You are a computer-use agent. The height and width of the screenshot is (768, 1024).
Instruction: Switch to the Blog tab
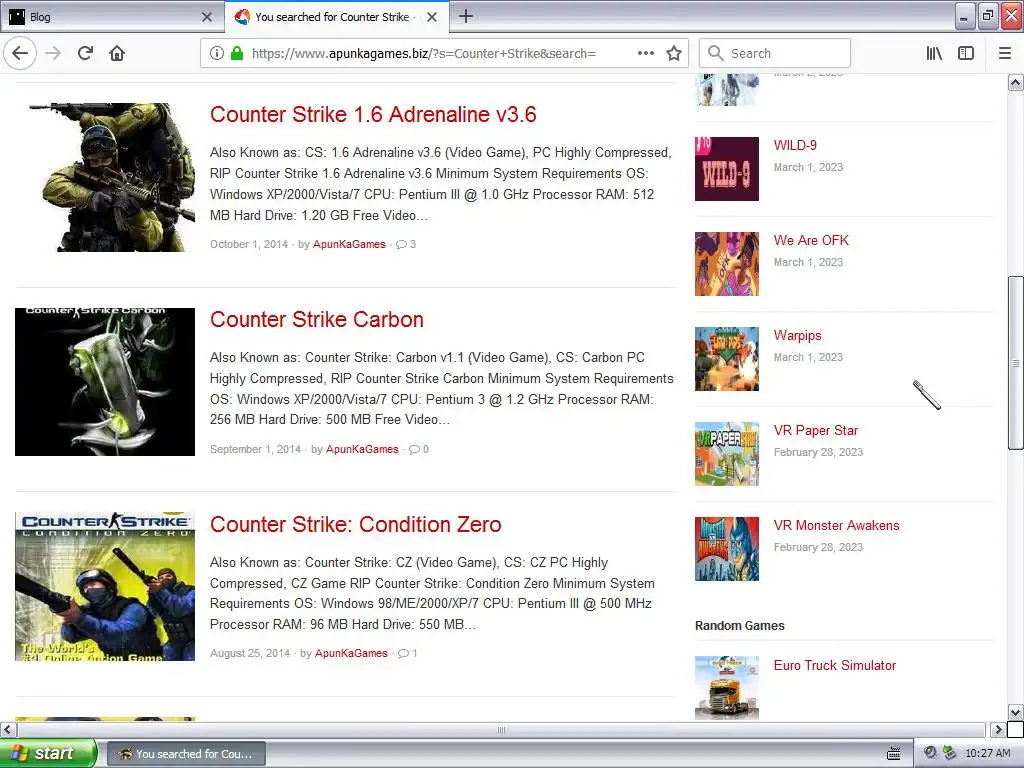(111, 17)
